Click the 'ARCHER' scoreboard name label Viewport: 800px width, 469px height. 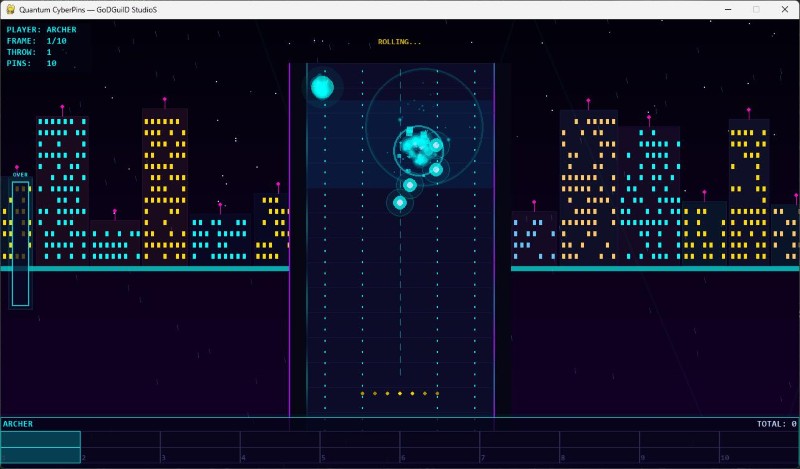coord(18,424)
